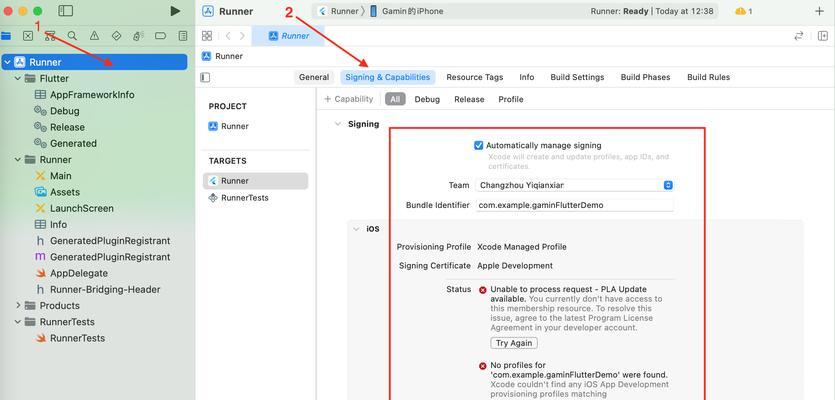Select the Runner target
Viewport: 835px width, 400px height.
tap(255, 181)
